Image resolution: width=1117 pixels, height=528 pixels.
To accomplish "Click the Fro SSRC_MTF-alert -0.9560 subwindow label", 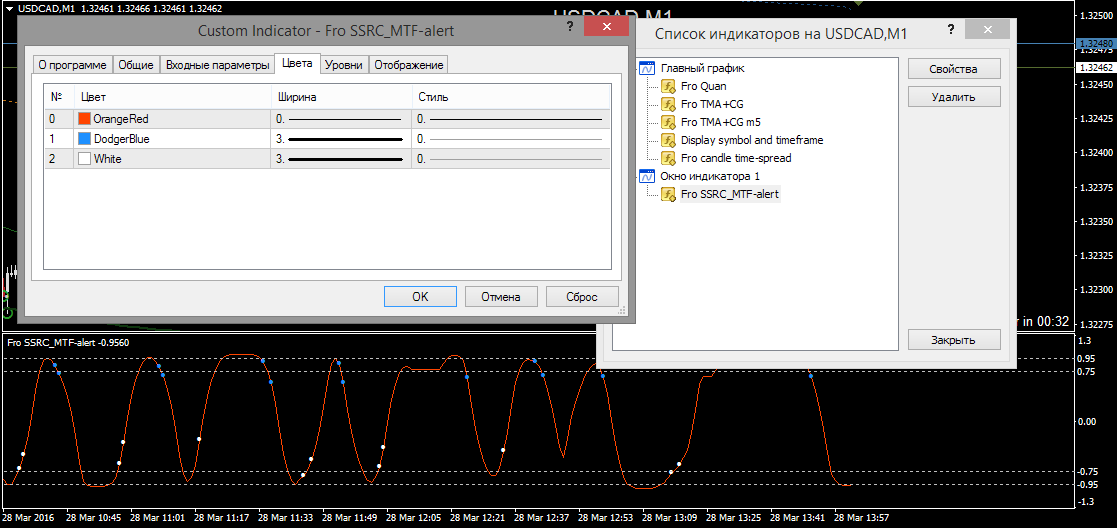I will pos(68,342).
